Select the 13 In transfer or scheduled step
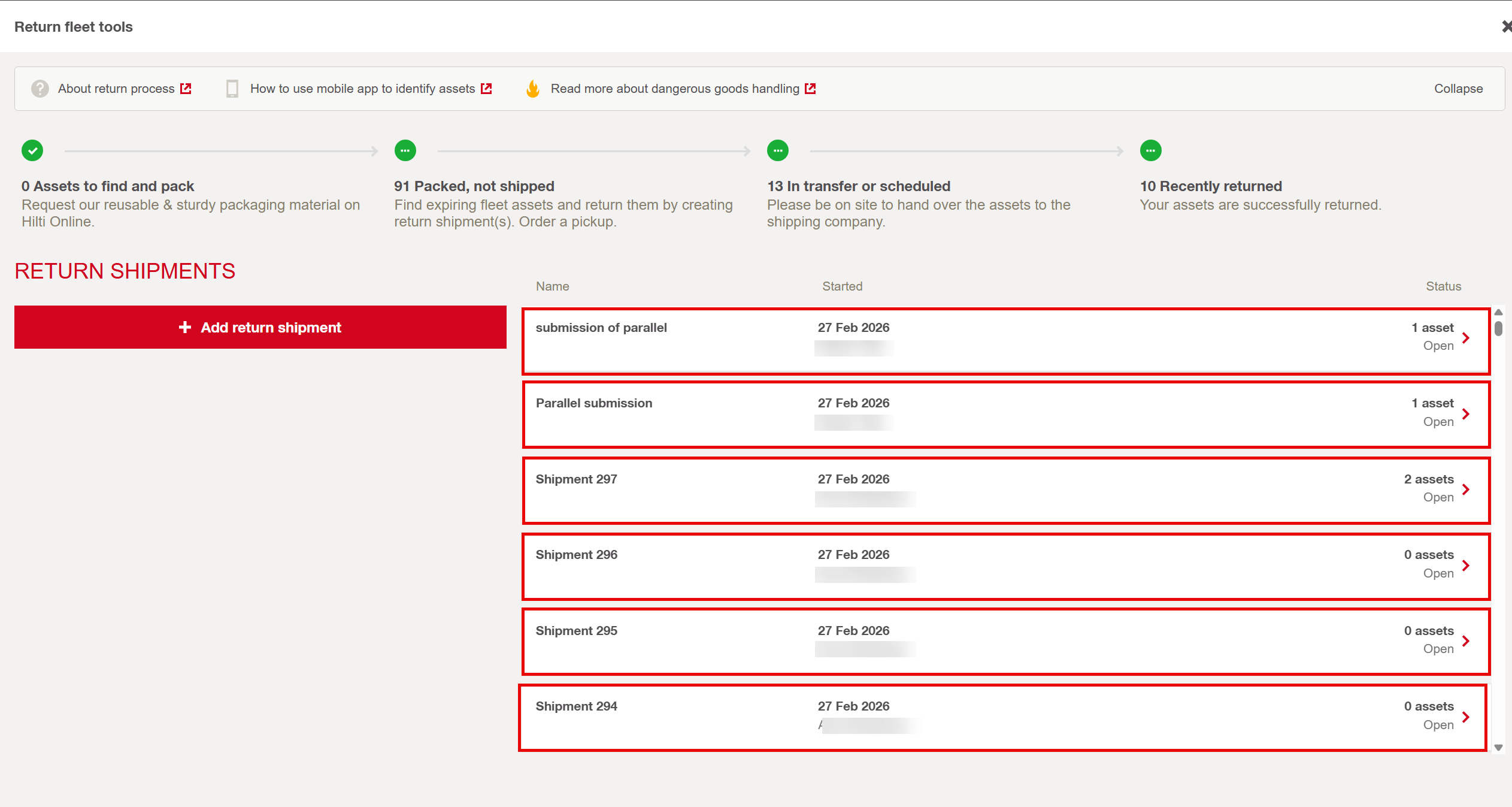 pos(859,186)
